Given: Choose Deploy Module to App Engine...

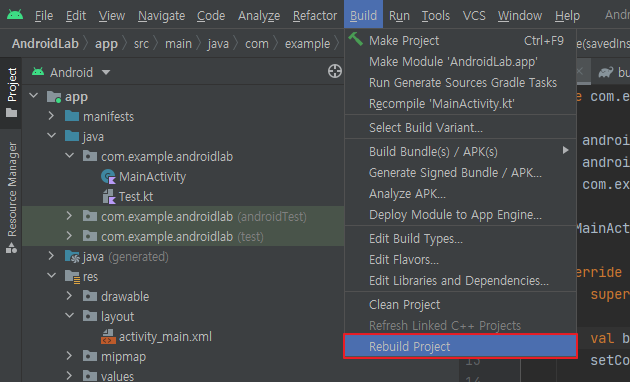Looking at the screenshot, I should click(460, 214).
